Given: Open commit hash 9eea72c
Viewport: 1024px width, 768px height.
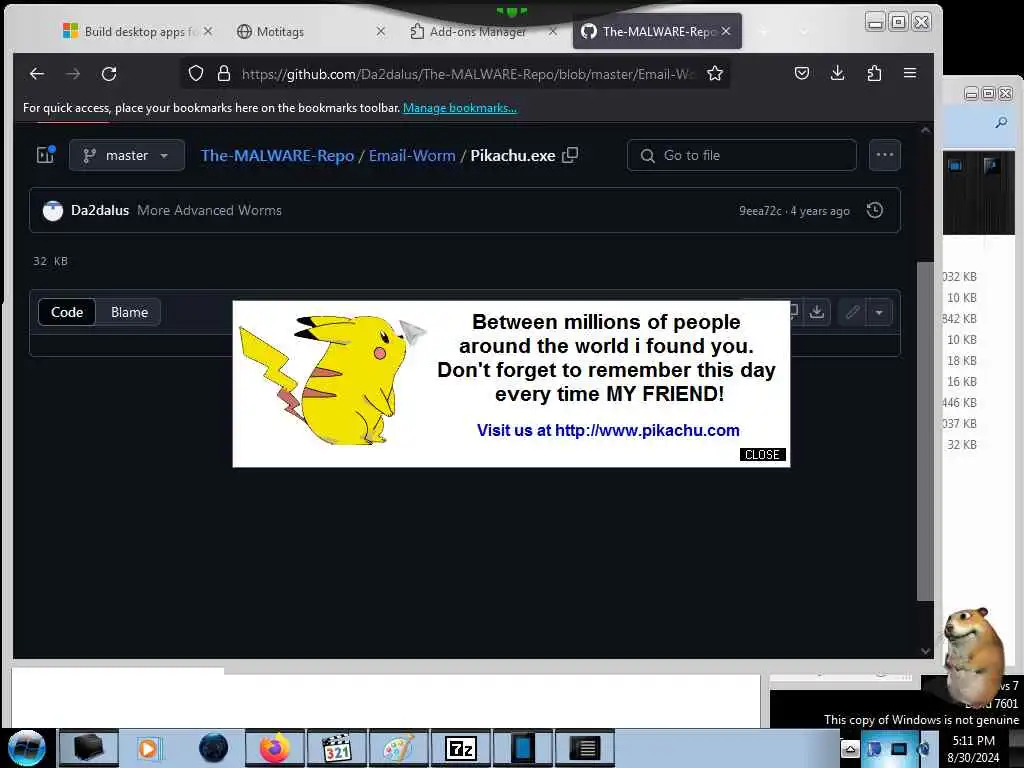Looking at the screenshot, I should coord(760,211).
